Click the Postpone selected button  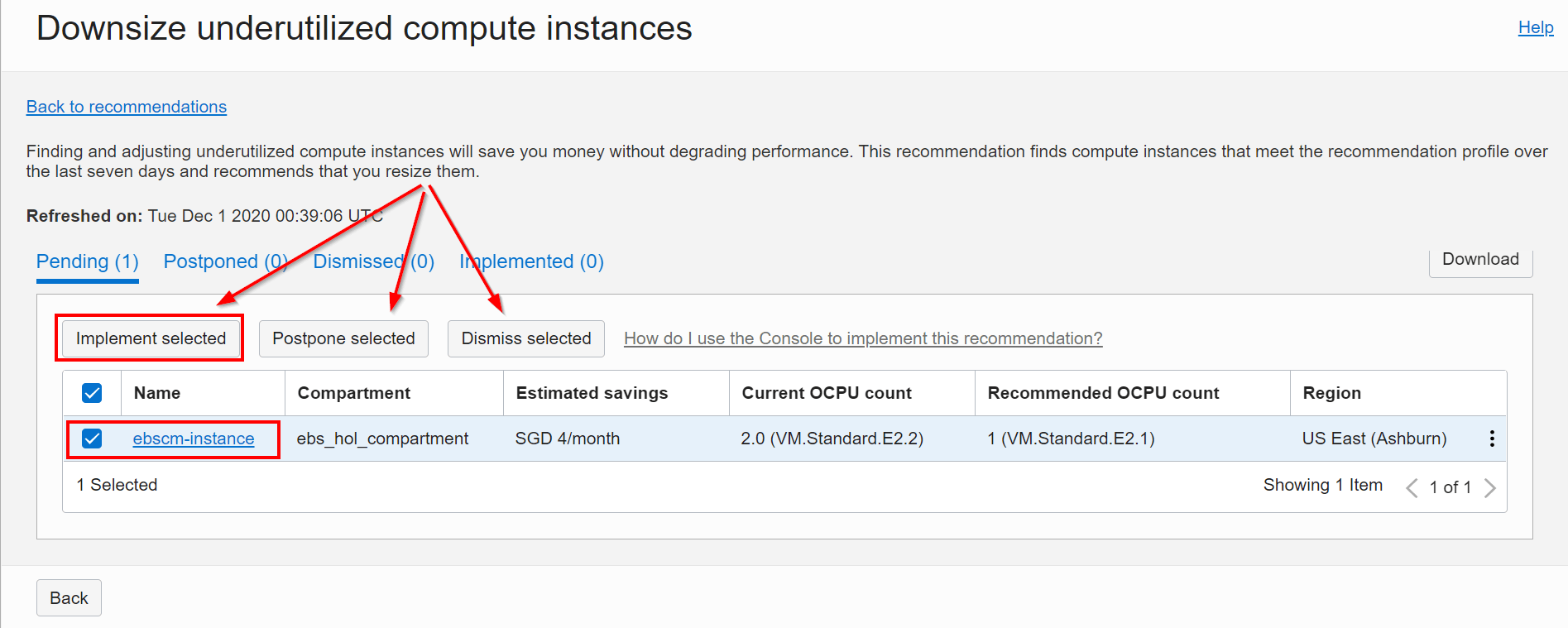[343, 338]
